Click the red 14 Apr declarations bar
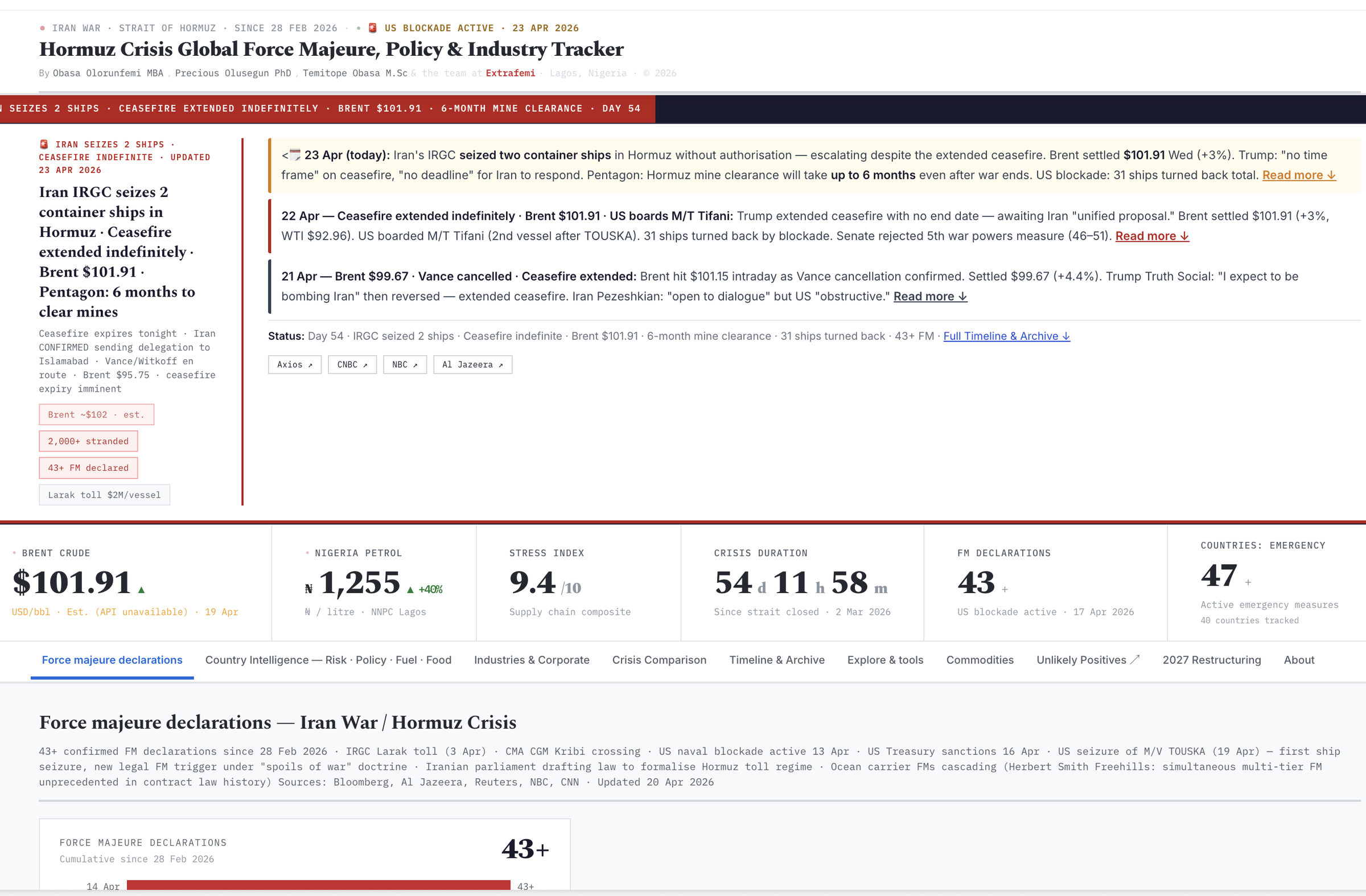 [318, 885]
